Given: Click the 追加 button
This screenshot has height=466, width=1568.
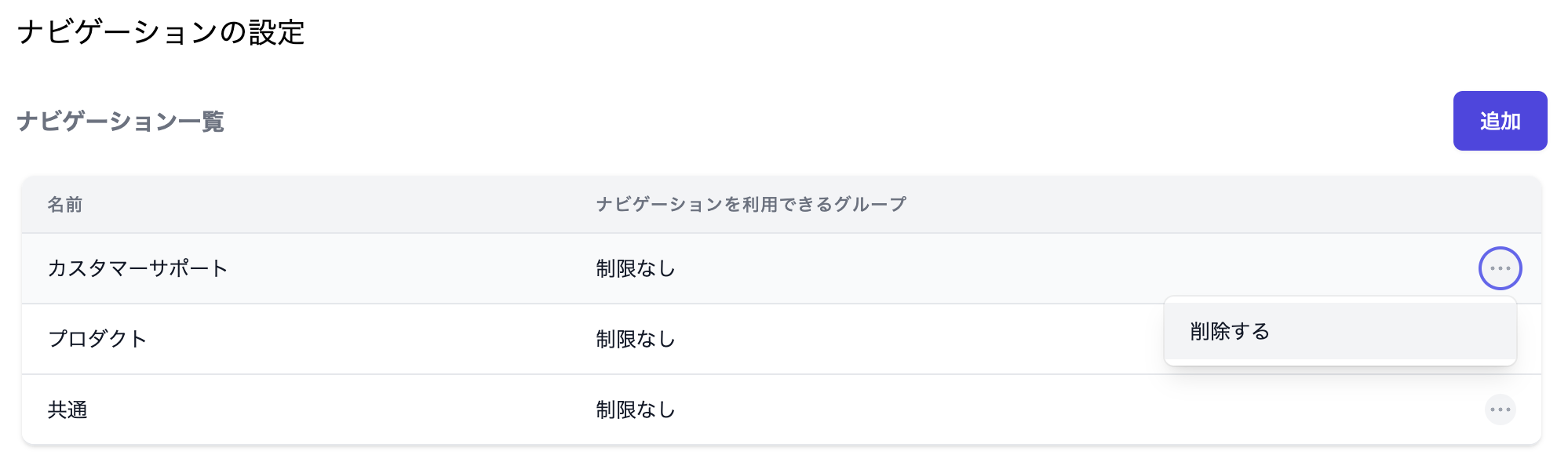Looking at the screenshot, I should [1500, 121].
